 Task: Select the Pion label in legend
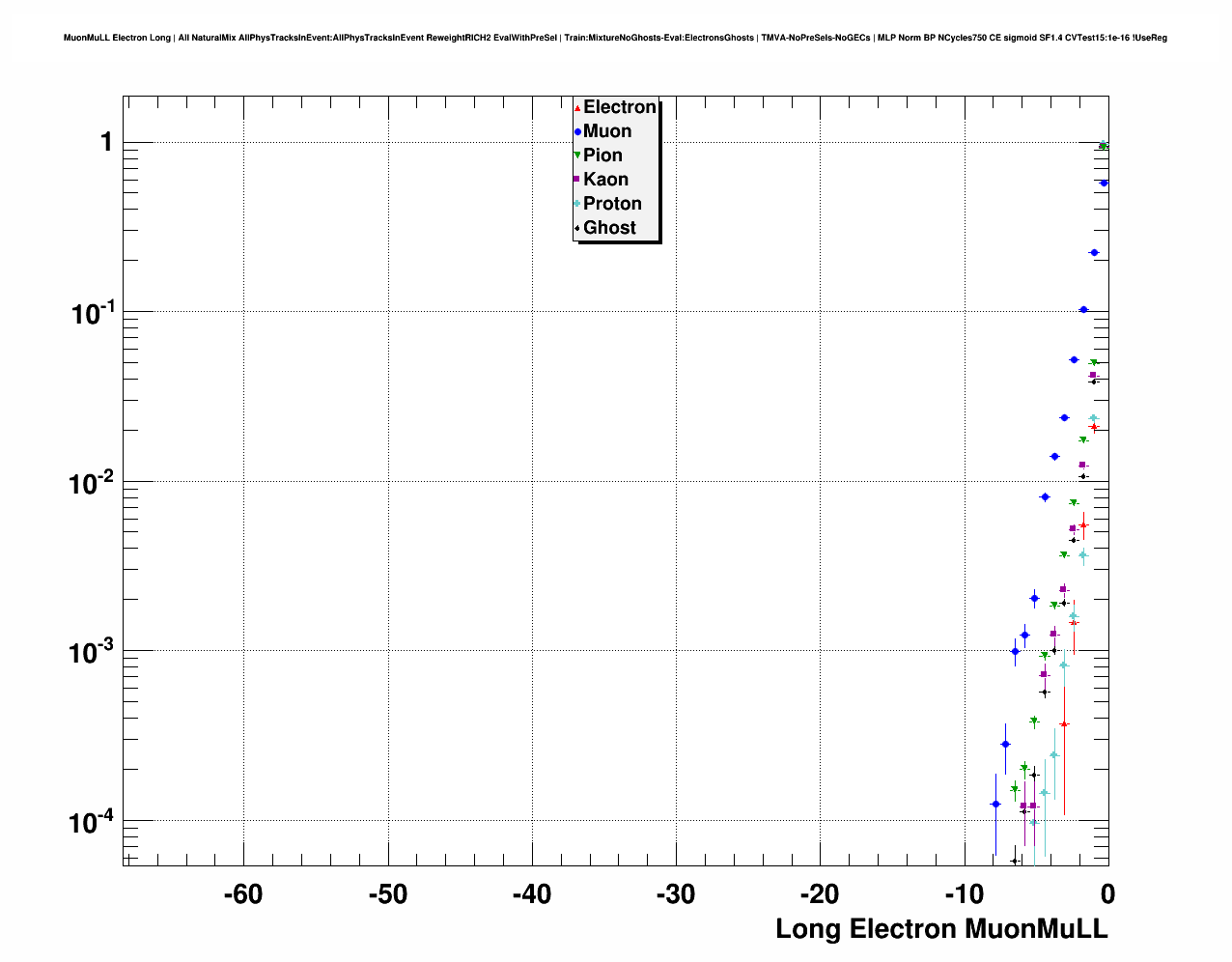pyautogui.click(x=602, y=156)
